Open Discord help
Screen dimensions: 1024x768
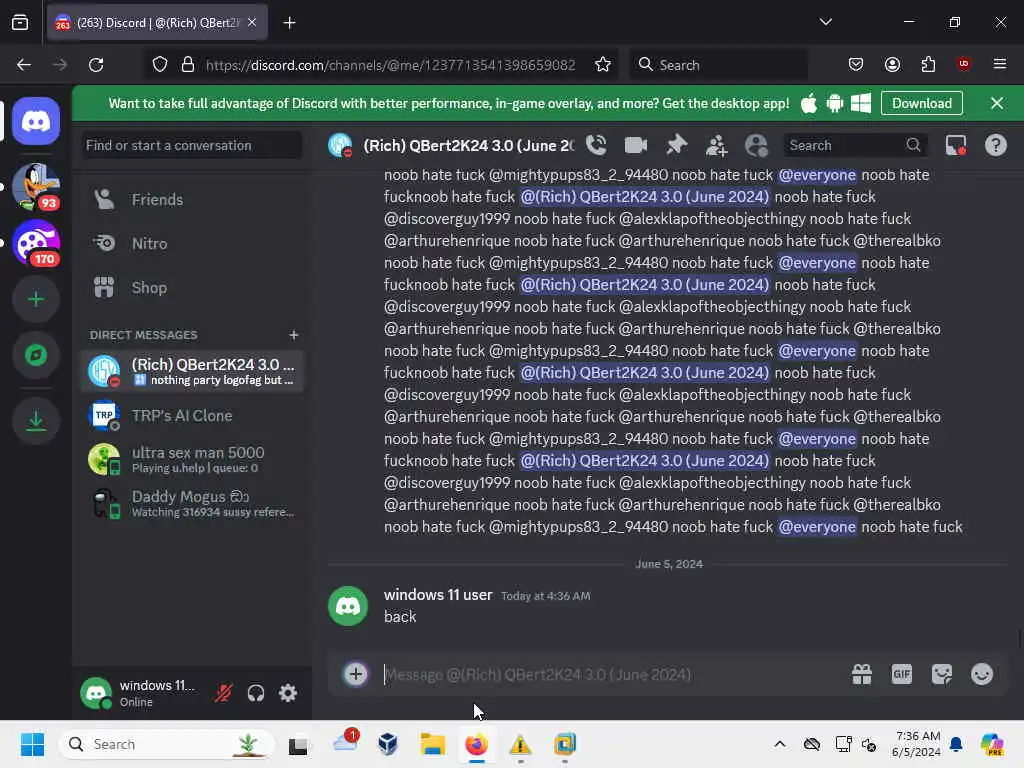pos(995,145)
